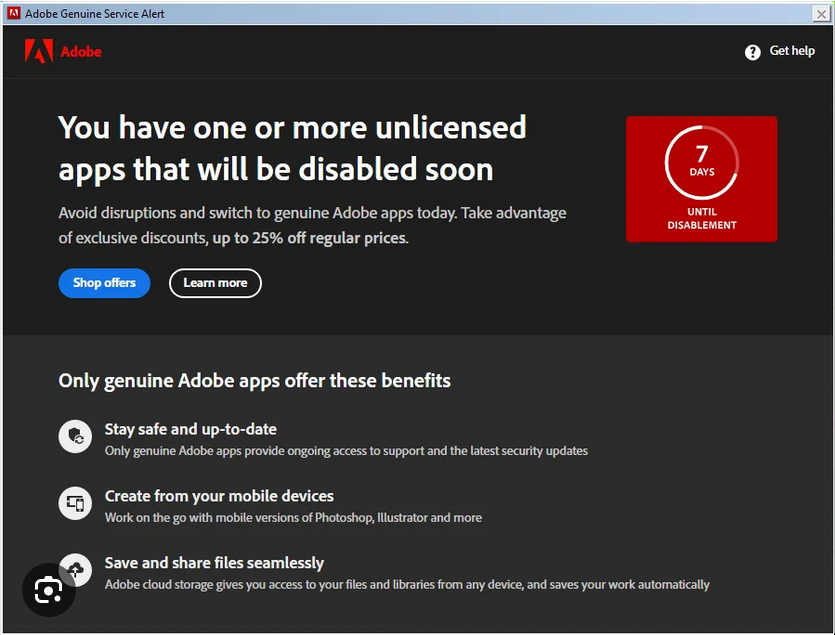Click the camera lens search icon

(48, 590)
